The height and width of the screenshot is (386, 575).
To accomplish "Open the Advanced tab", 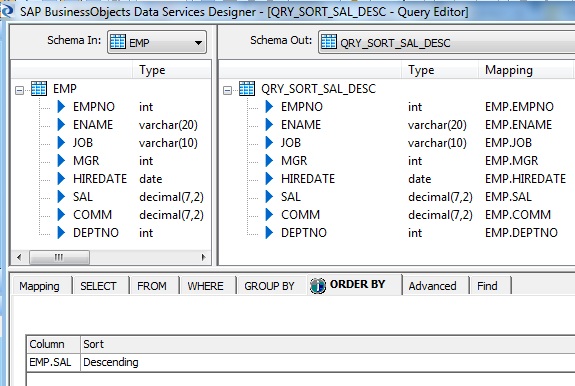I will coord(432,286).
